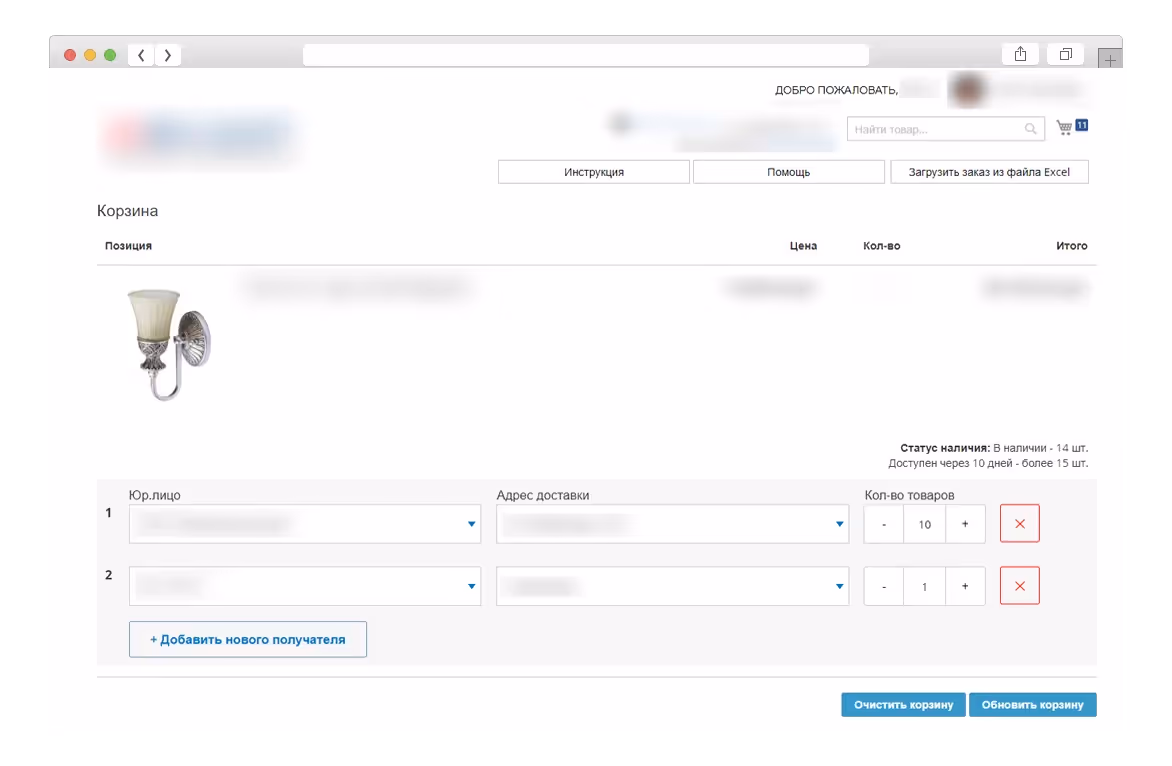Decrease quantity for recipient 2 with minus

tap(883, 587)
